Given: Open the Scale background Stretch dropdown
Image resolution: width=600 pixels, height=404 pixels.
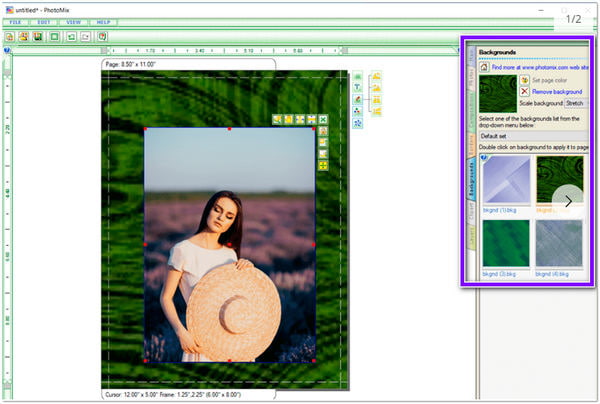Looking at the screenshot, I should pyautogui.click(x=576, y=103).
